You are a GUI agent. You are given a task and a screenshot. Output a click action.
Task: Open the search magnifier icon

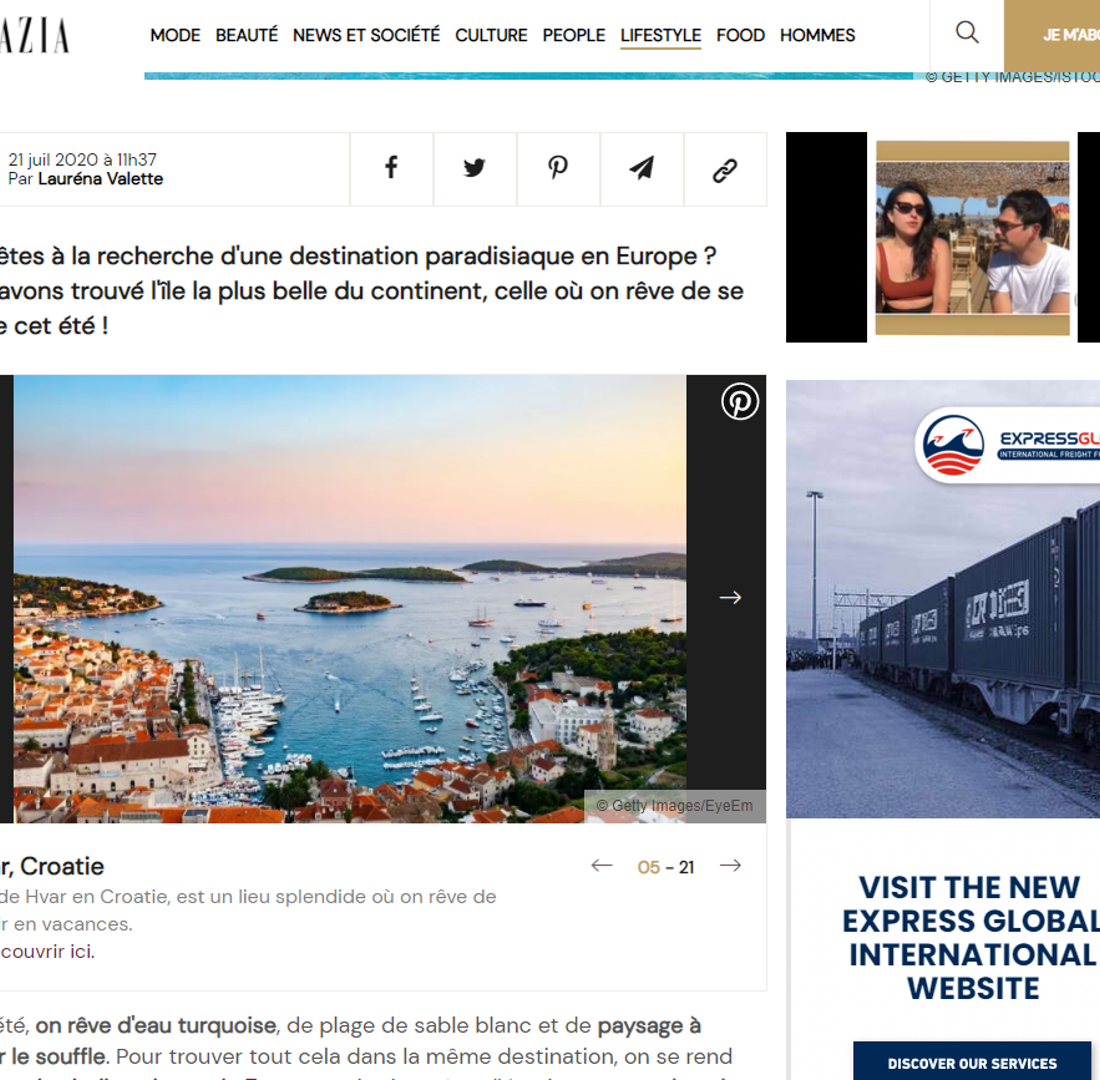pos(967,32)
